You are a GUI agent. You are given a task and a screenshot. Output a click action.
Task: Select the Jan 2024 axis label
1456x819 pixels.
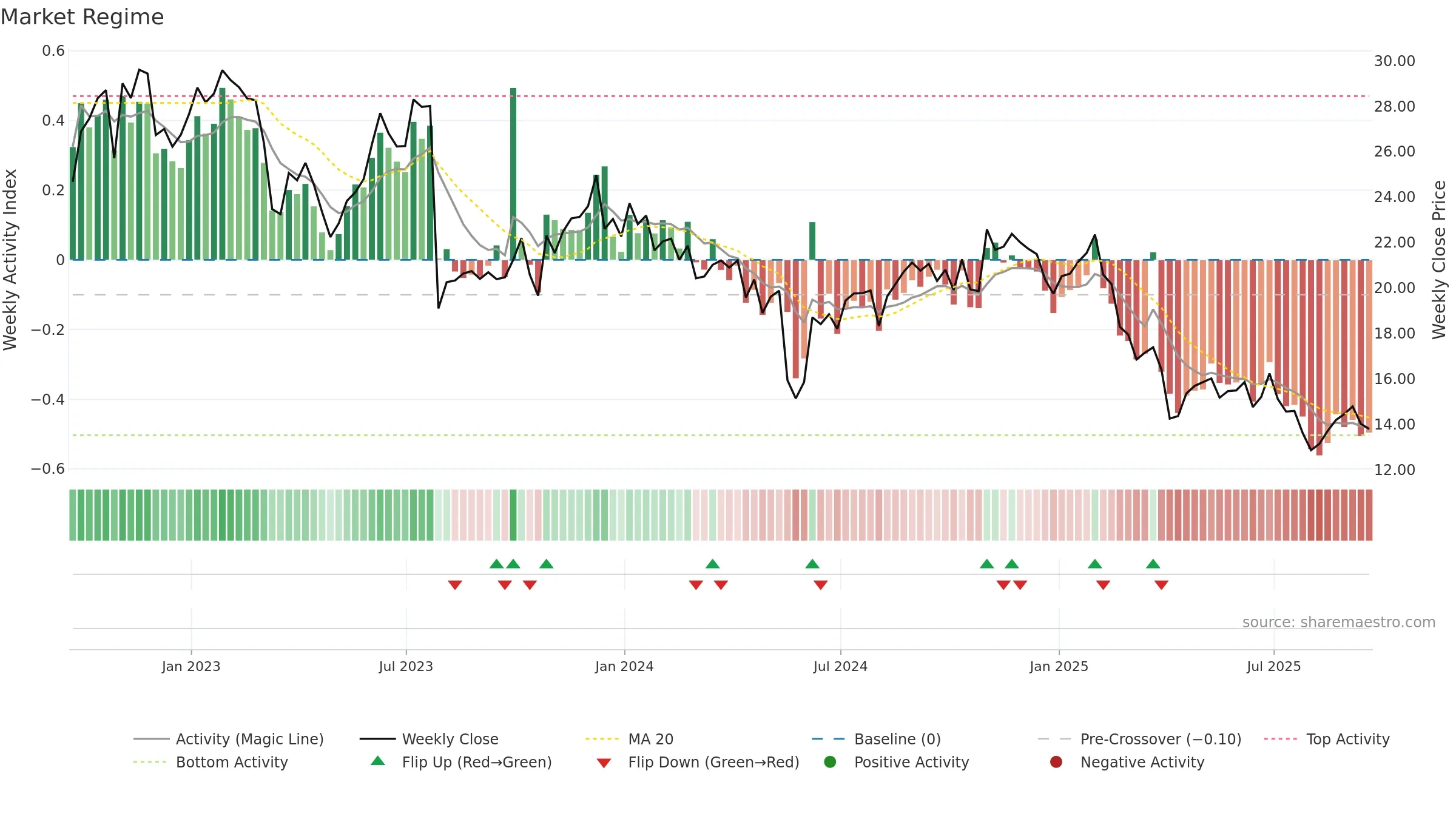click(624, 666)
